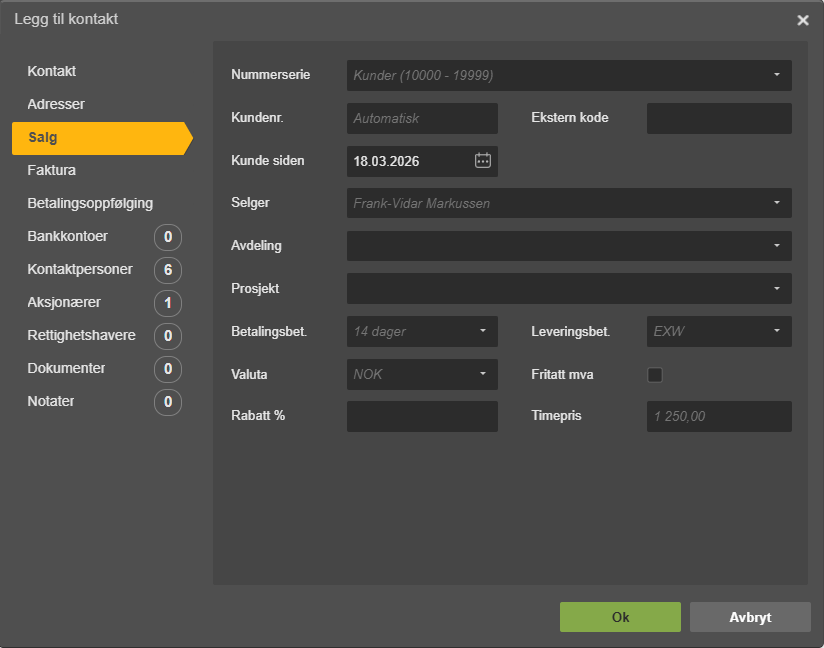
Task: Open the Selger dropdown list
Action: coord(569,203)
